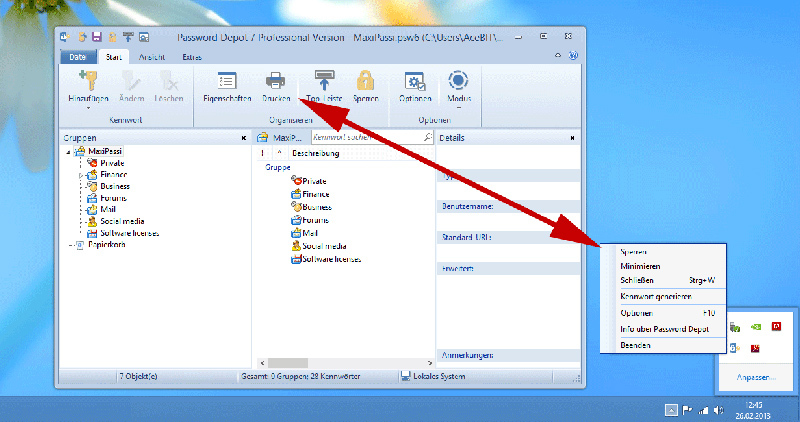This screenshot has width=800, height=422.
Task: Select Business in the Gruppen tree
Action: tap(115, 186)
